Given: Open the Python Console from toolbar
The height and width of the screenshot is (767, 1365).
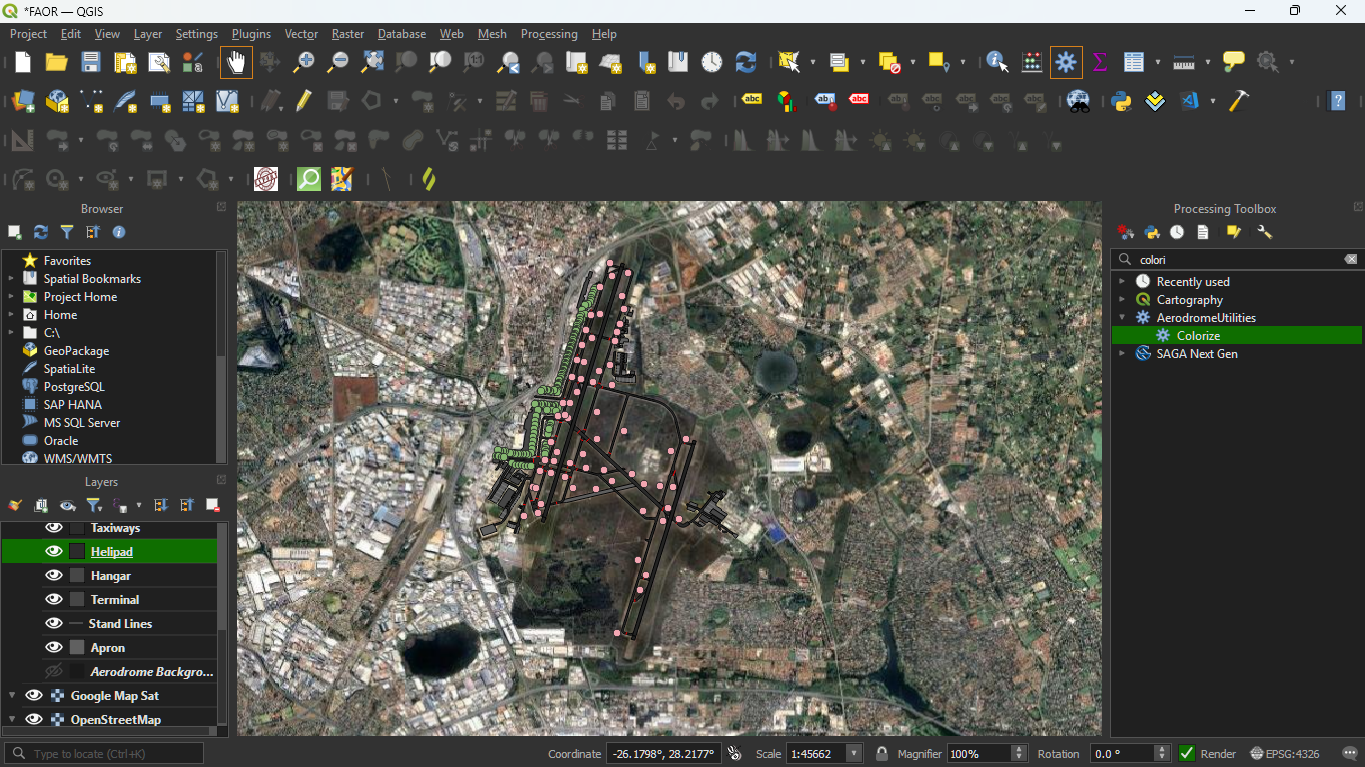Looking at the screenshot, I should tap(1121, 101).
